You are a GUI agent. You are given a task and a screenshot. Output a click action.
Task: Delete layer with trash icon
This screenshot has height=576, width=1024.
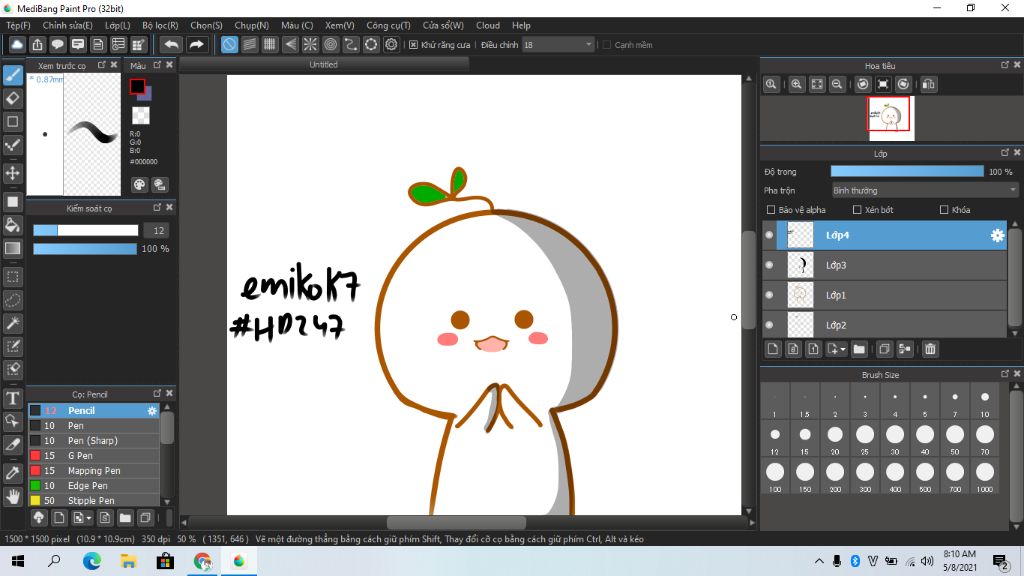click(930, 349)
